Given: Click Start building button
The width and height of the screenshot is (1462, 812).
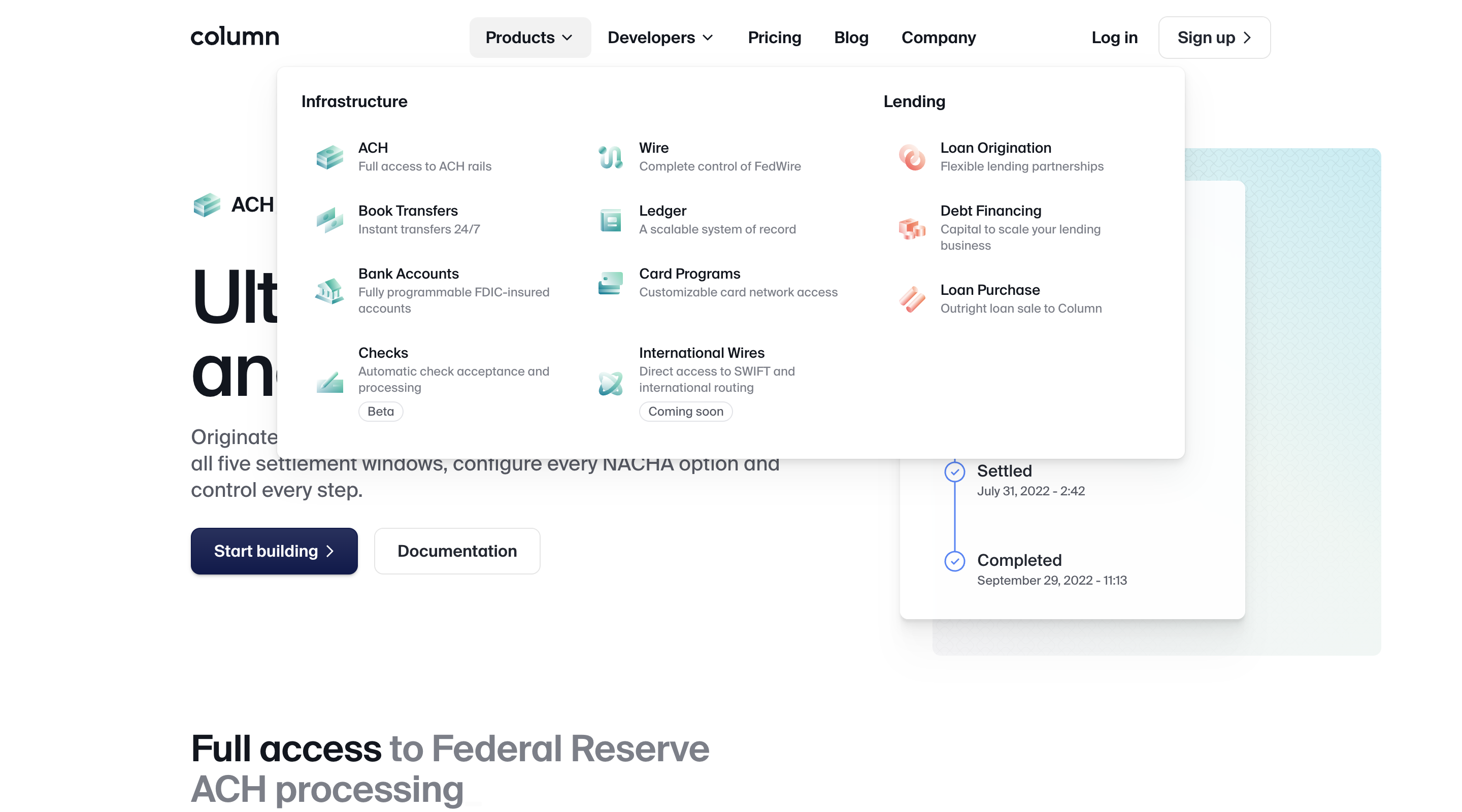Looking at the screenshot, I should pyautogui.click(x=274, y=551).
